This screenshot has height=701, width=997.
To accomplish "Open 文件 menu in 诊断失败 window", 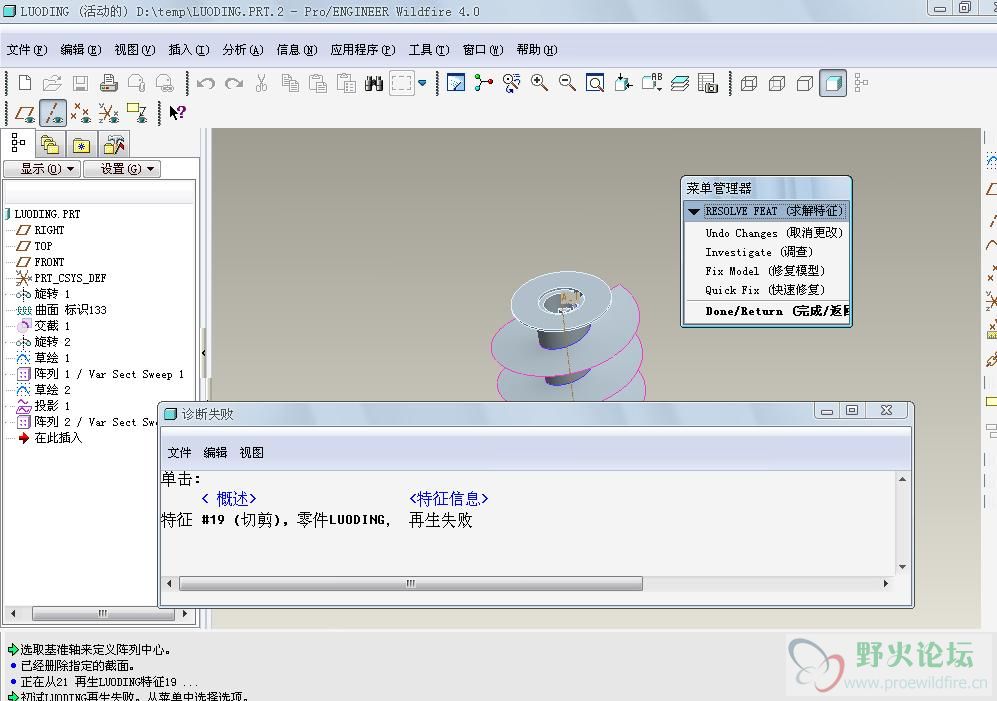I will coord(179,452).
